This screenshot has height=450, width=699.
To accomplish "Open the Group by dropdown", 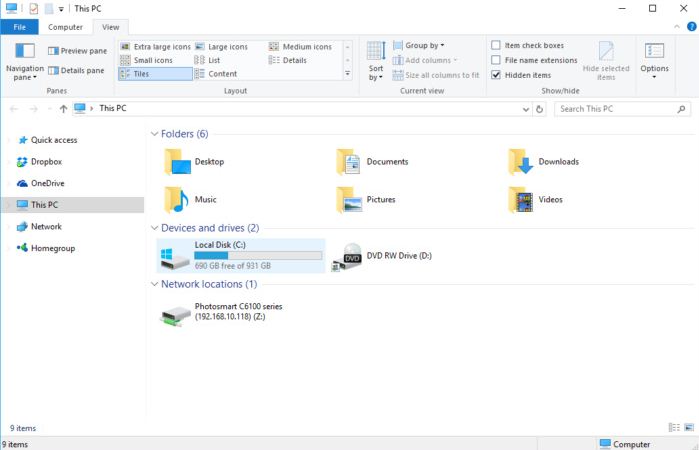I will (x=419, y=45).
